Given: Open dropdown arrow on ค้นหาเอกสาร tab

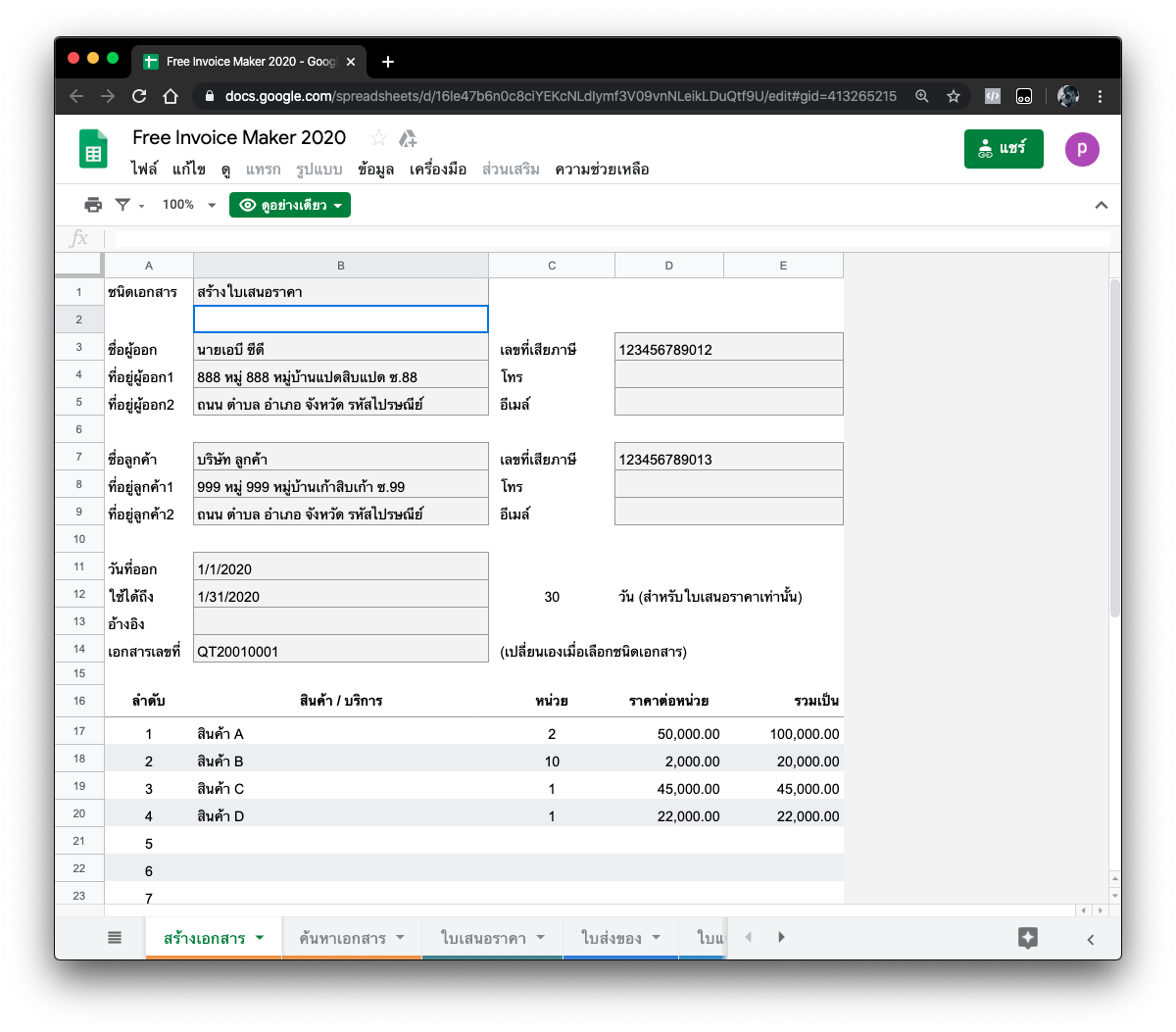Looking at the screenshot, I should [x=401, y=937].
